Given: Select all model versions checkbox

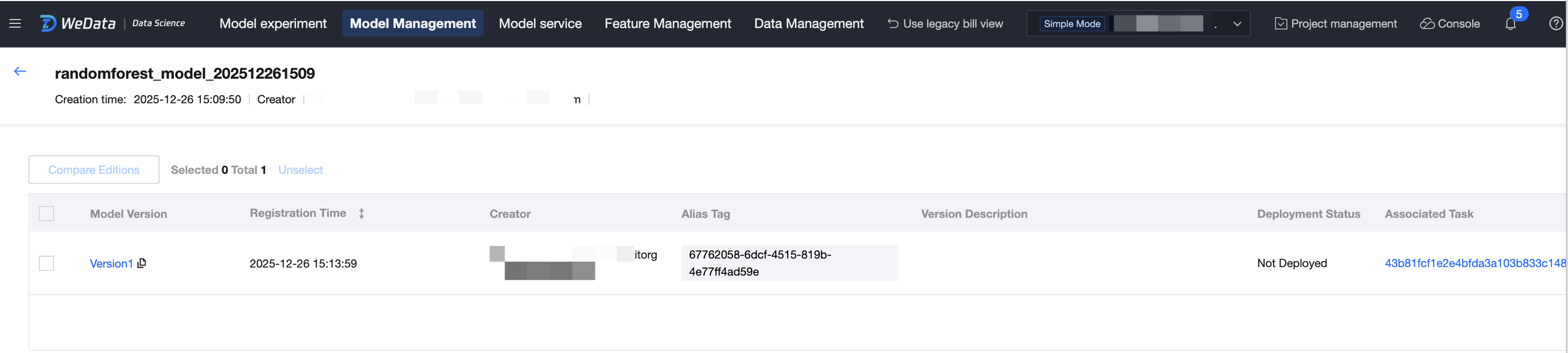Looking at the screenshot, I should tap(46, 214).
